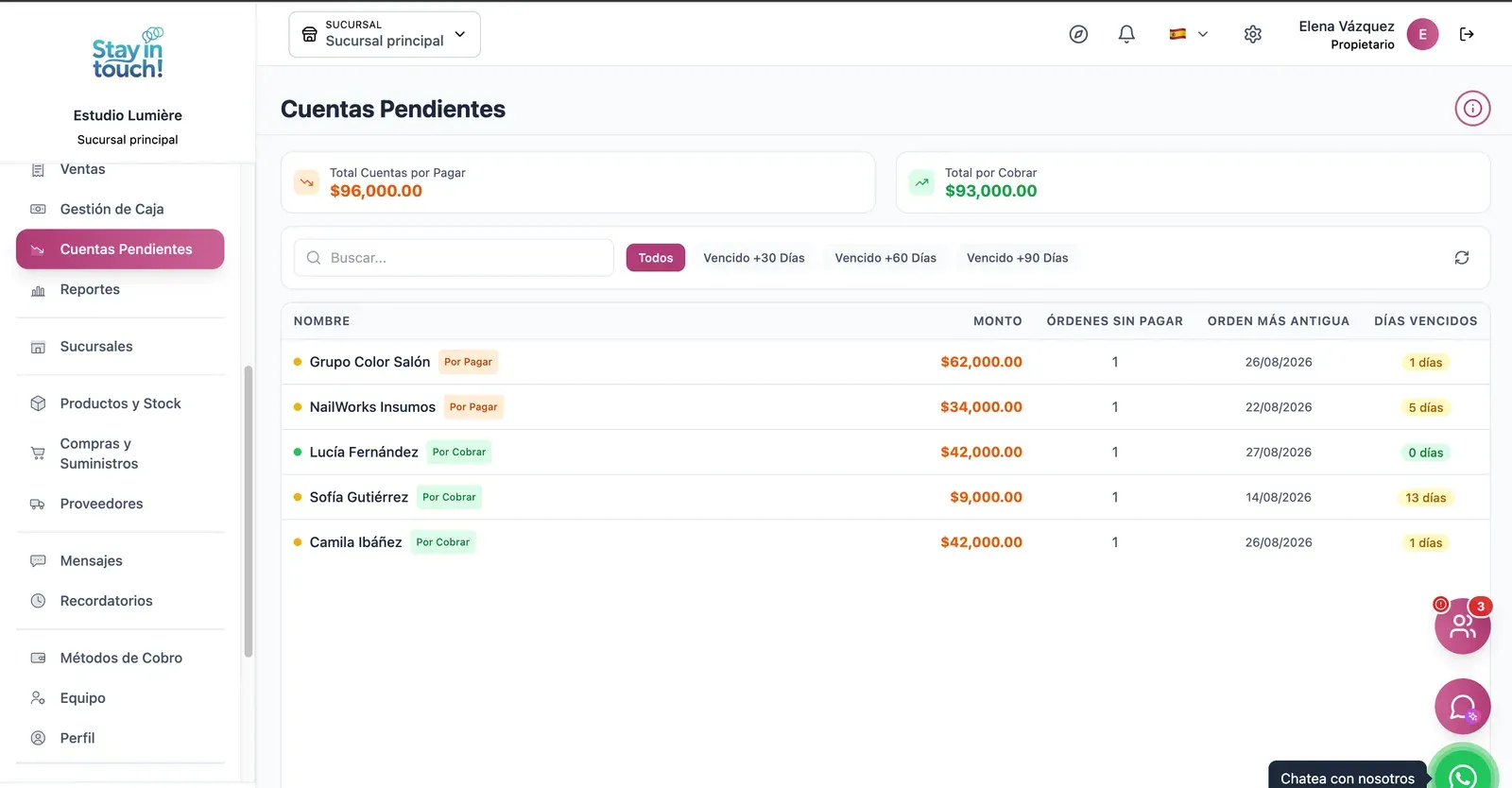Viewport: 1512px width, 788px height.
Task: Filter by Vencido +60 Días
Action: click(885, 258)
